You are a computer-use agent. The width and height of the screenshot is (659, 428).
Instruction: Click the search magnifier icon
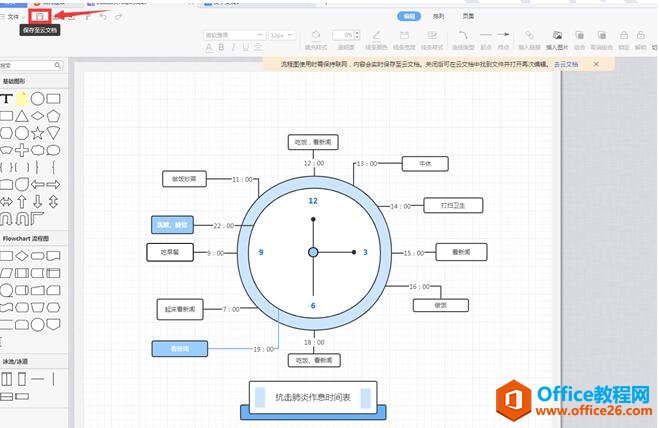tap(58, 66)
